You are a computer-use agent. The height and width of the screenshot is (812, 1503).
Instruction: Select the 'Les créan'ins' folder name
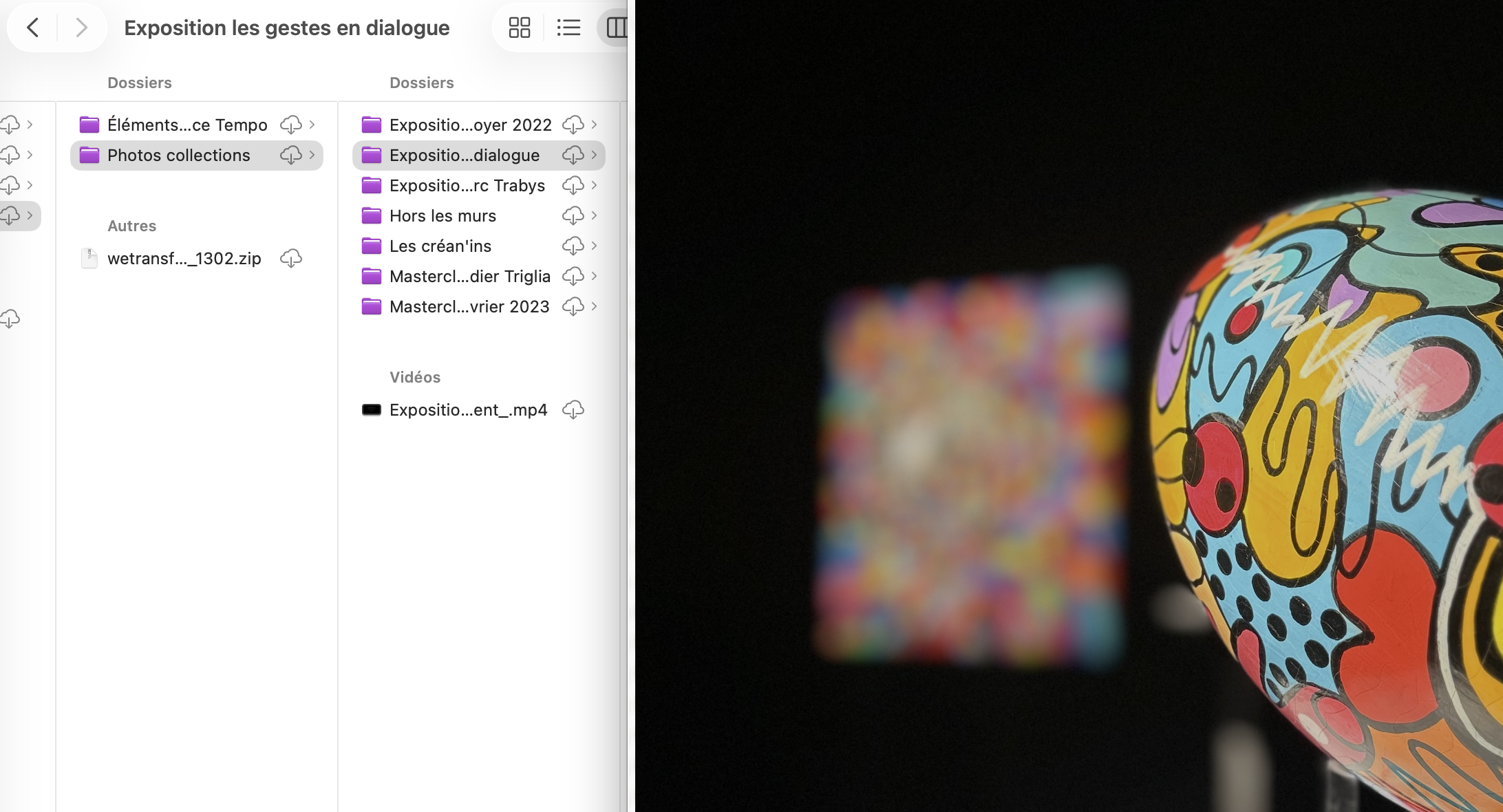(x=440, y=246)
